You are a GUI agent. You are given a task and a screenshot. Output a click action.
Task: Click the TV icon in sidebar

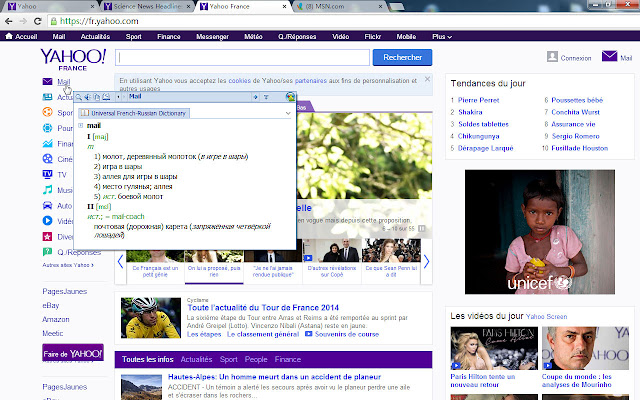[x=48, y=174]
